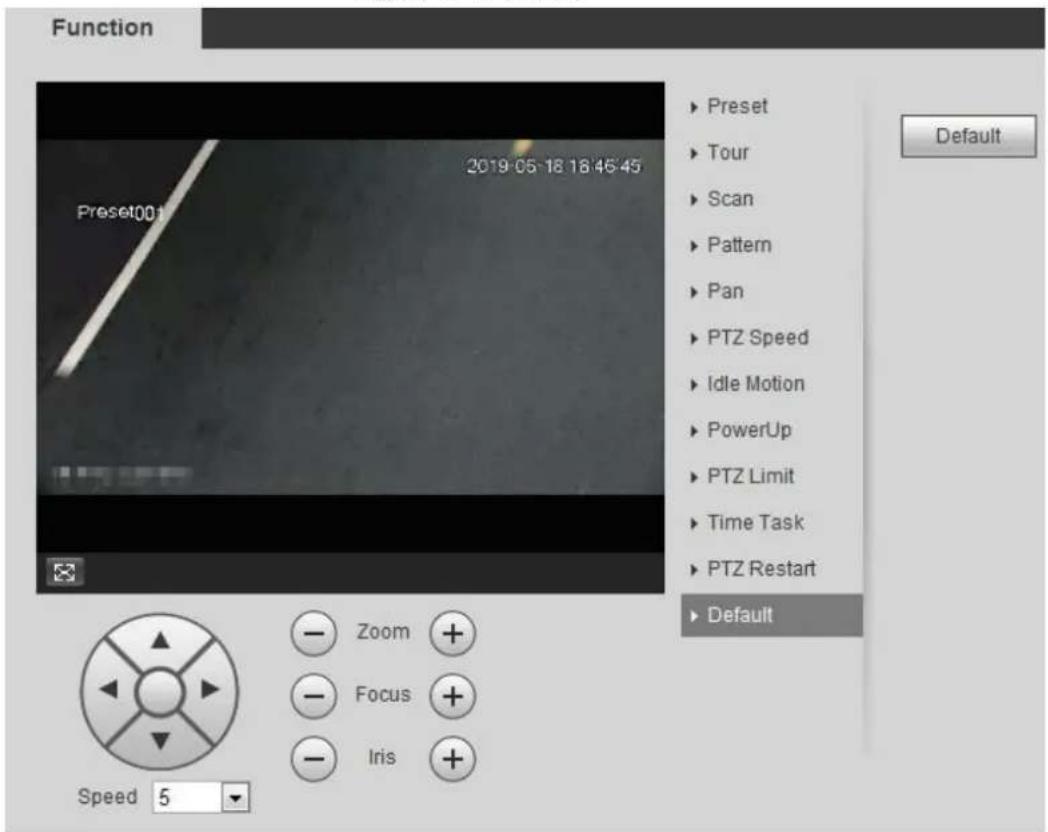Open iris with plus button
The height and width of the screenshot is (832, 1048).
pos(452,758)
